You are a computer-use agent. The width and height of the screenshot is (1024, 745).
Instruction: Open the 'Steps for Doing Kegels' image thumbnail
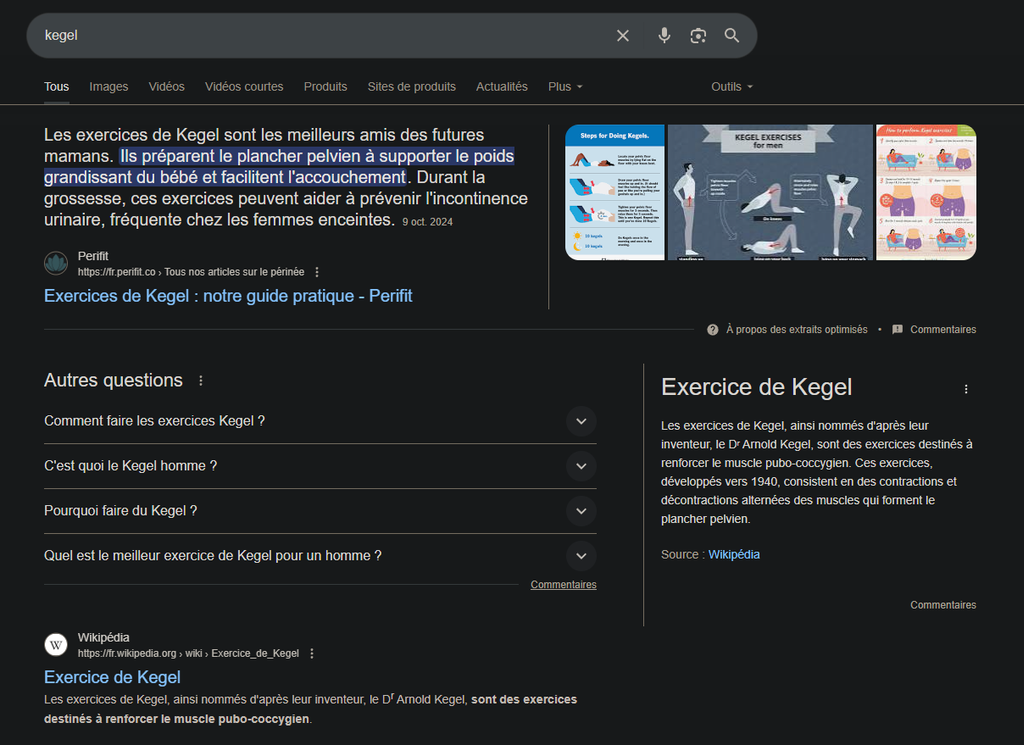615,193
